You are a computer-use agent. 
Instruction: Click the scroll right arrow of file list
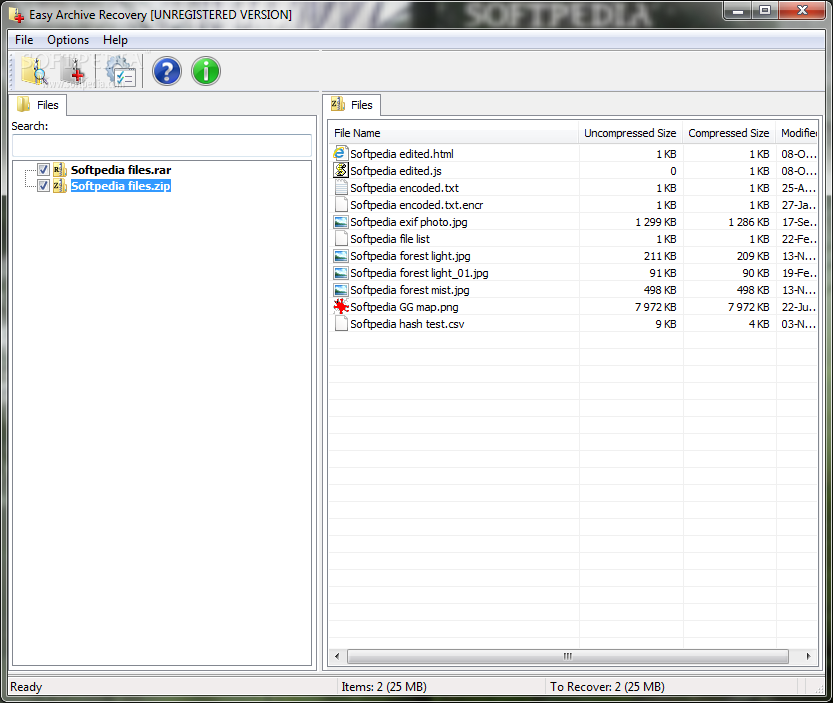point(808,656)
